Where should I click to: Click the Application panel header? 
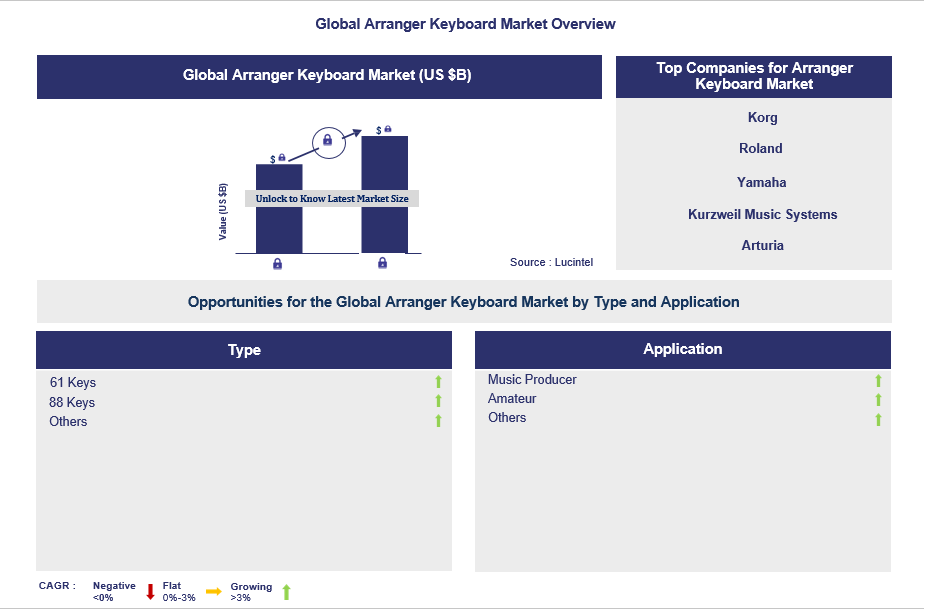(683, 349)
